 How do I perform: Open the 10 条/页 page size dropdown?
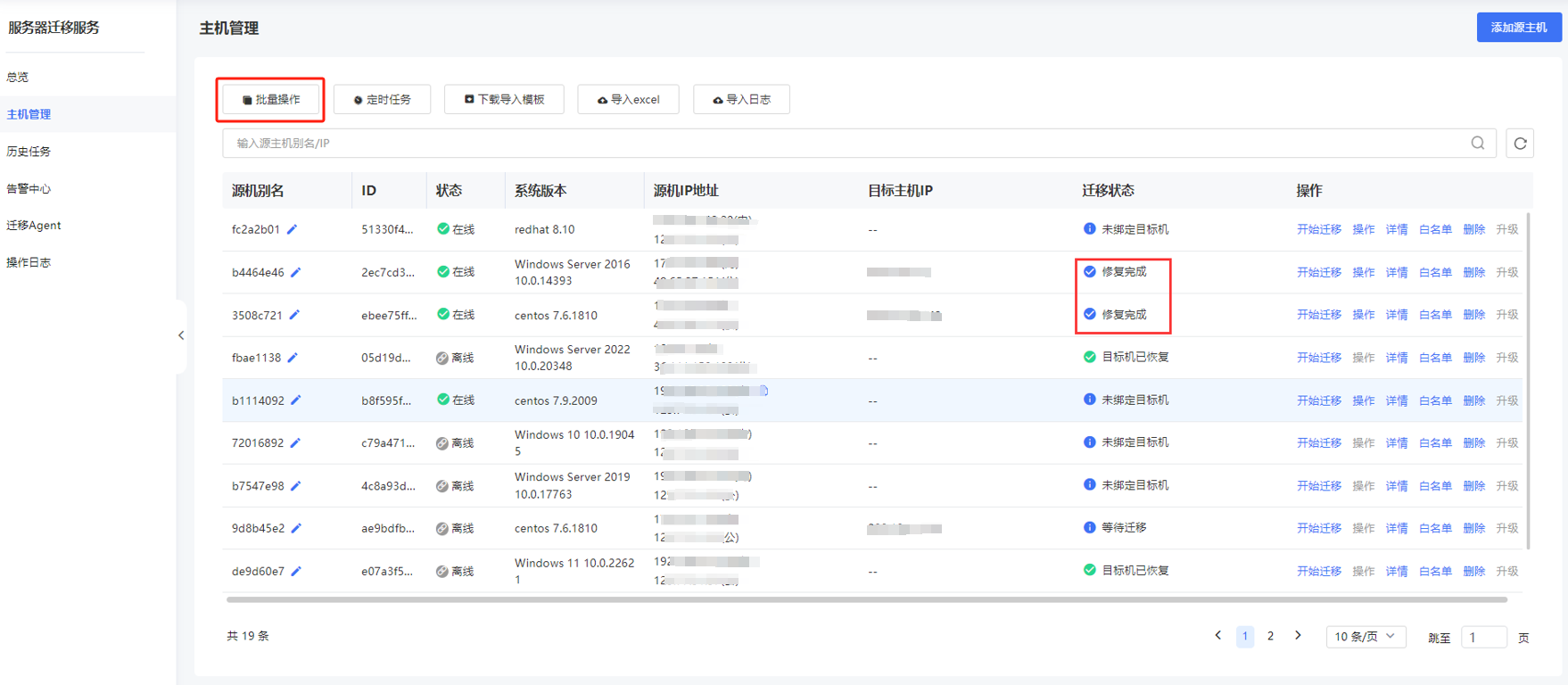(1366, 636)
